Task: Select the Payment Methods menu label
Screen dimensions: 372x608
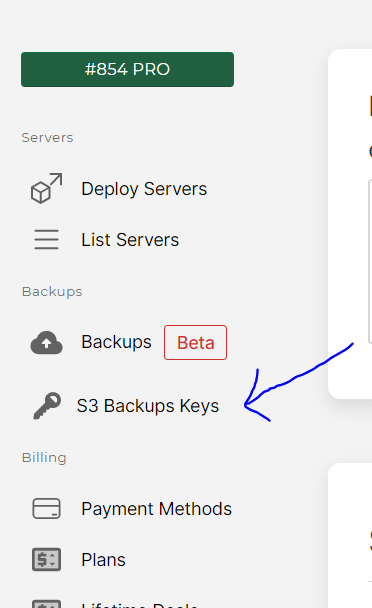Action: coord(156,509)
